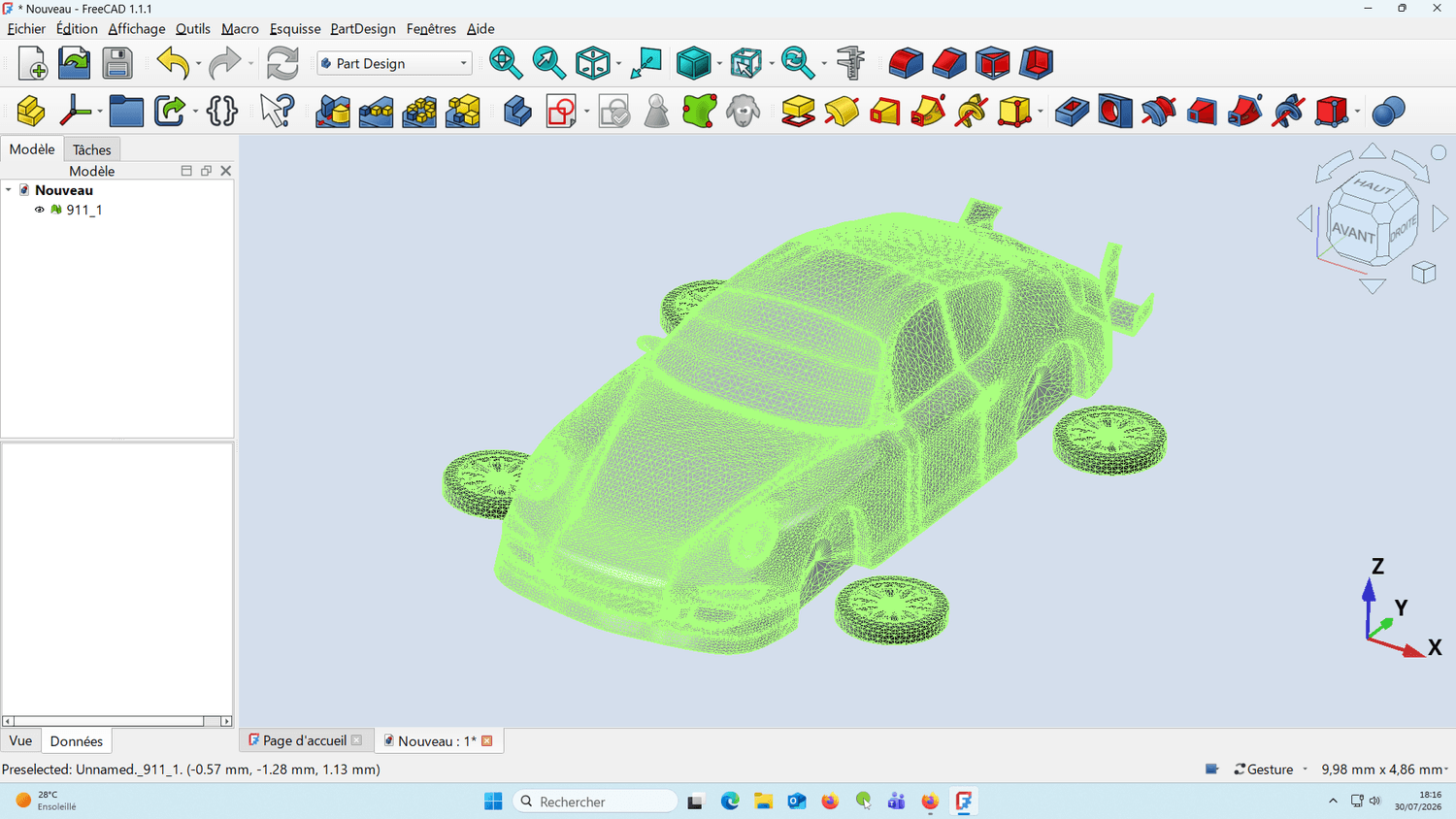Click the navigation cube down arrow
The width and height of the screenshot is (1456, 819).
point(1373,286)
